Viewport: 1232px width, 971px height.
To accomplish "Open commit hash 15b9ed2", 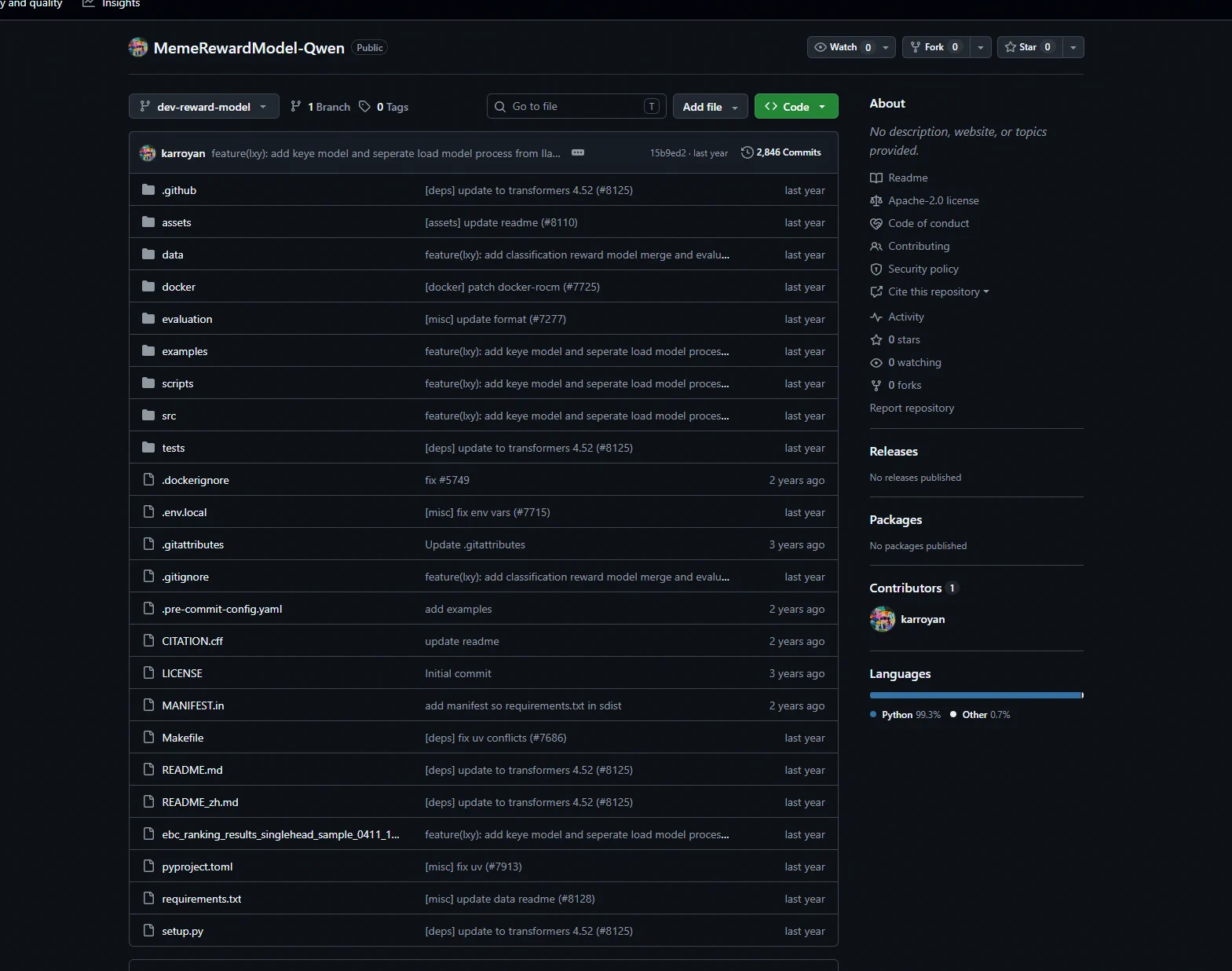I will (x=667, y=153).
